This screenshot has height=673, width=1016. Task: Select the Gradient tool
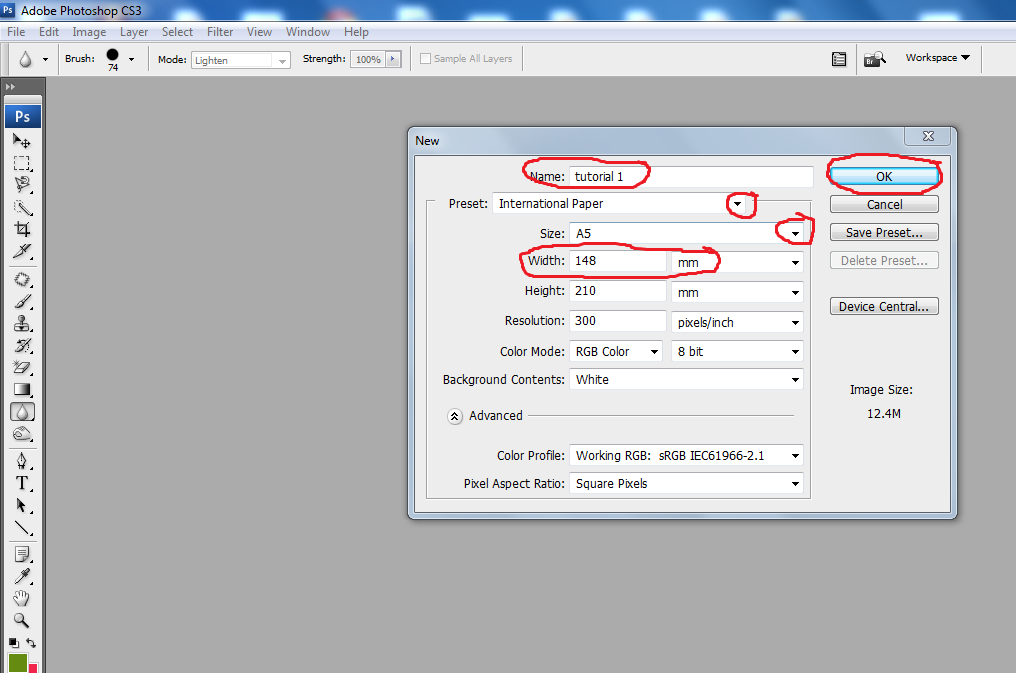click(22, 389)
